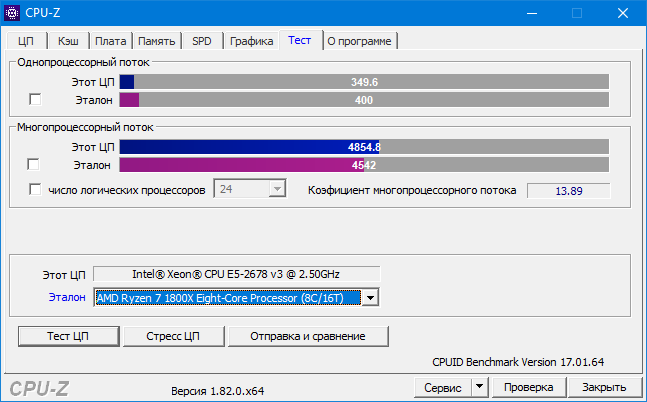Open the Кэш tab
The width and height of the screenshot is (647, 402).
tap(68, 41)
